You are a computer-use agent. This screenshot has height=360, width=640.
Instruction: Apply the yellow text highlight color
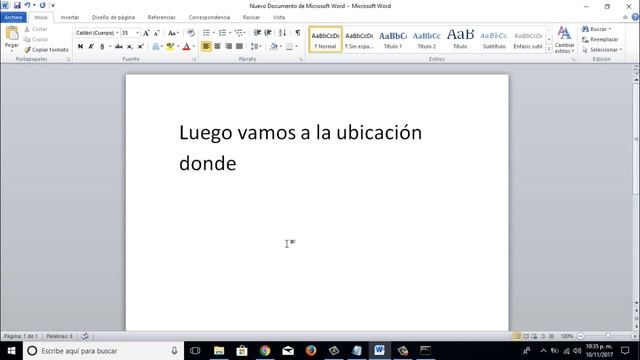[170, 47]
